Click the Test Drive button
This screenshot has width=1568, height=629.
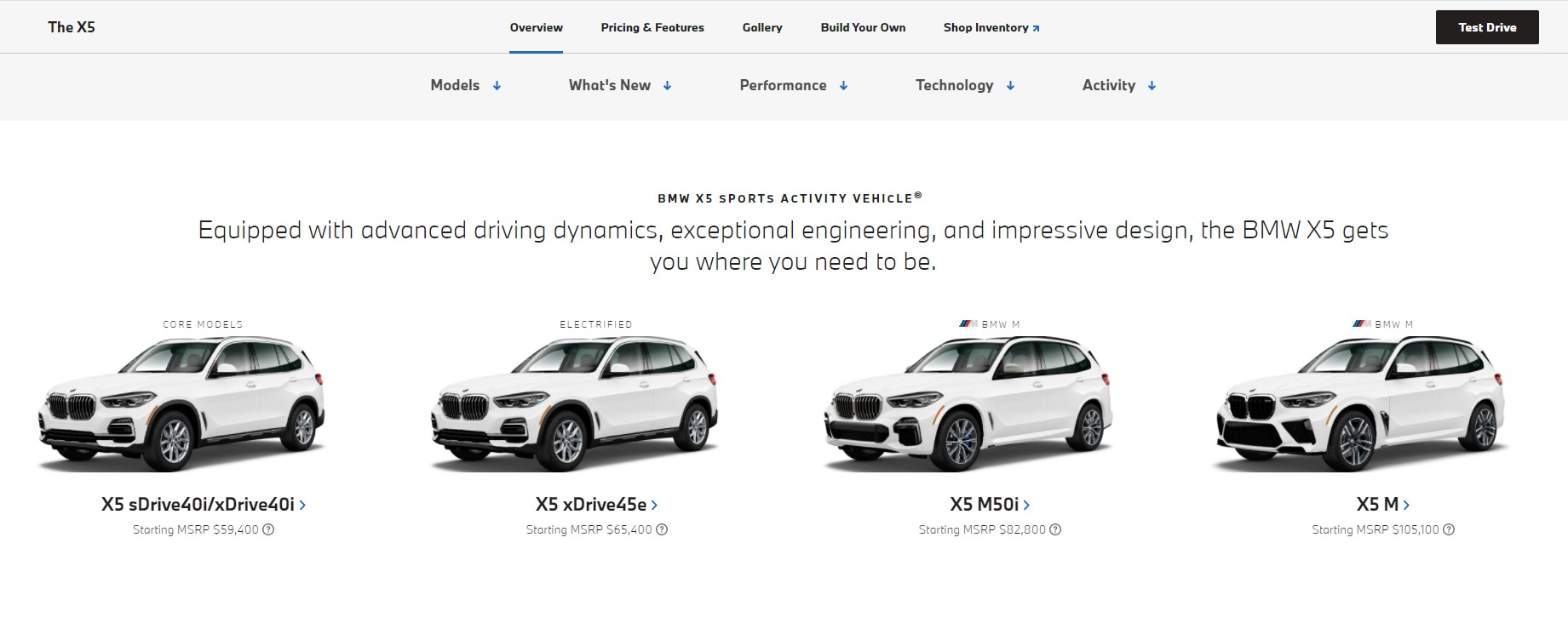[1487, 27]
